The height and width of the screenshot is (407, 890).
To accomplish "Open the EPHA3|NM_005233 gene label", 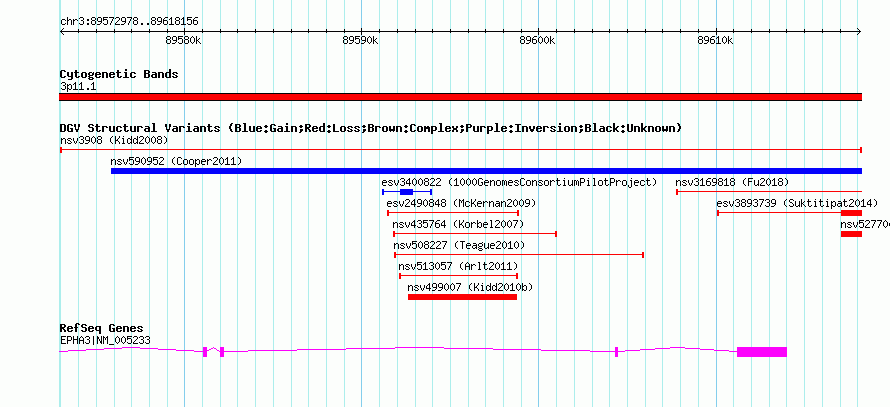I will click(x=105, y=341).
